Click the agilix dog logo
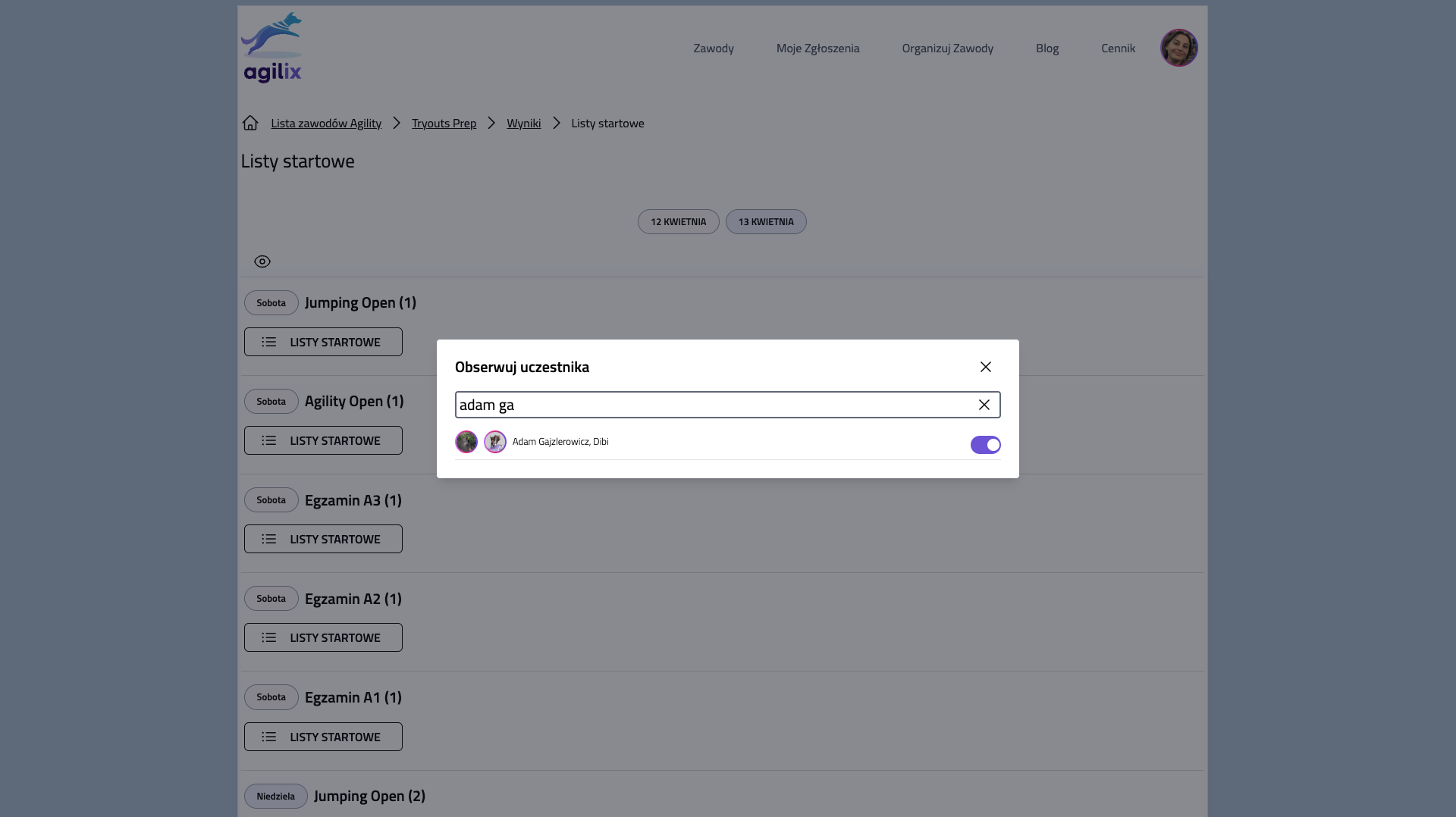The height and width of the screenshot is (817, 1456). [272, 47]
